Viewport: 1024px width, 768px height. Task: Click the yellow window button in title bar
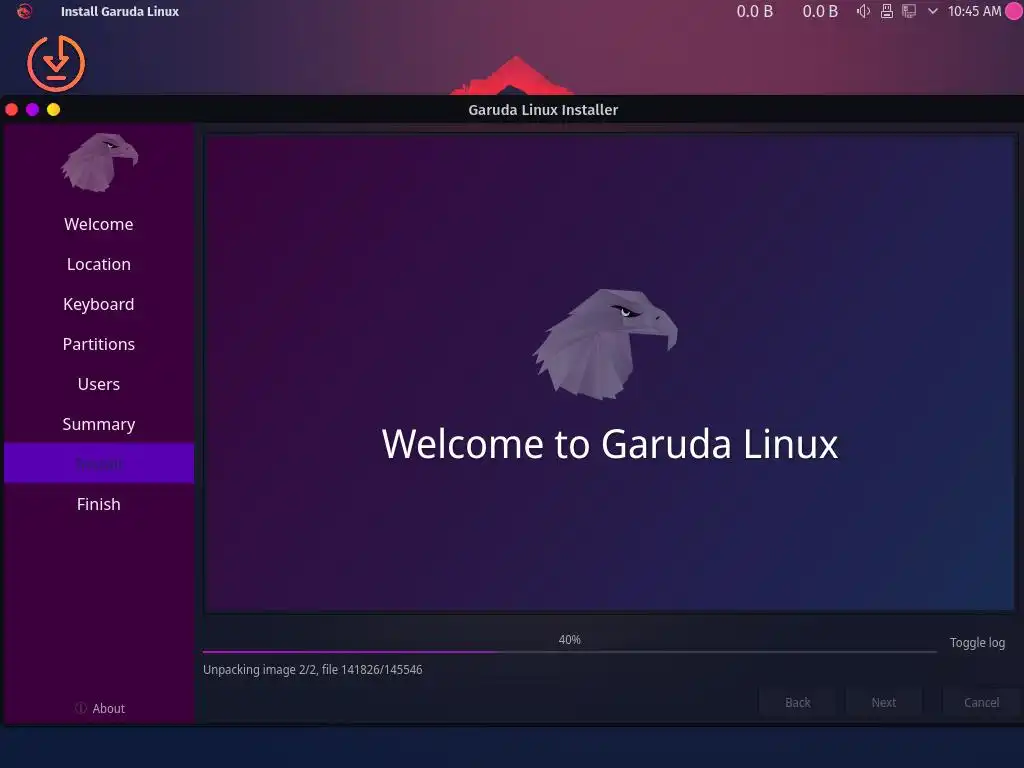[54, 110]
